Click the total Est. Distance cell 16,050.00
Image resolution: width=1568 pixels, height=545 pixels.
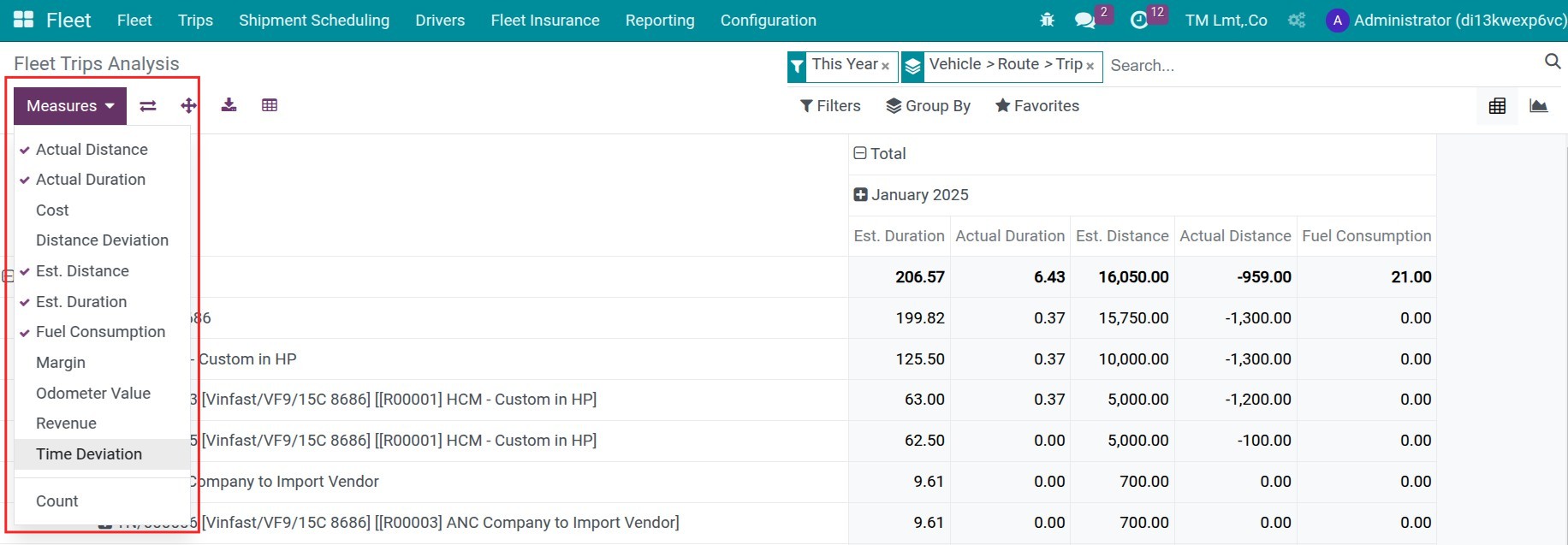(x=1122, y=277)
